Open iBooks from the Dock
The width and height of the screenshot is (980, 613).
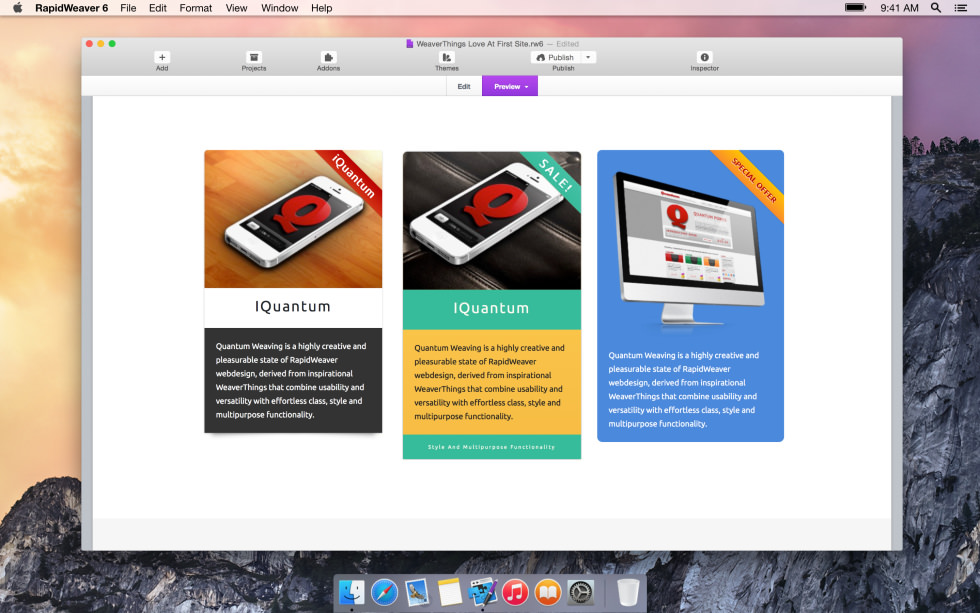point(548,592)
